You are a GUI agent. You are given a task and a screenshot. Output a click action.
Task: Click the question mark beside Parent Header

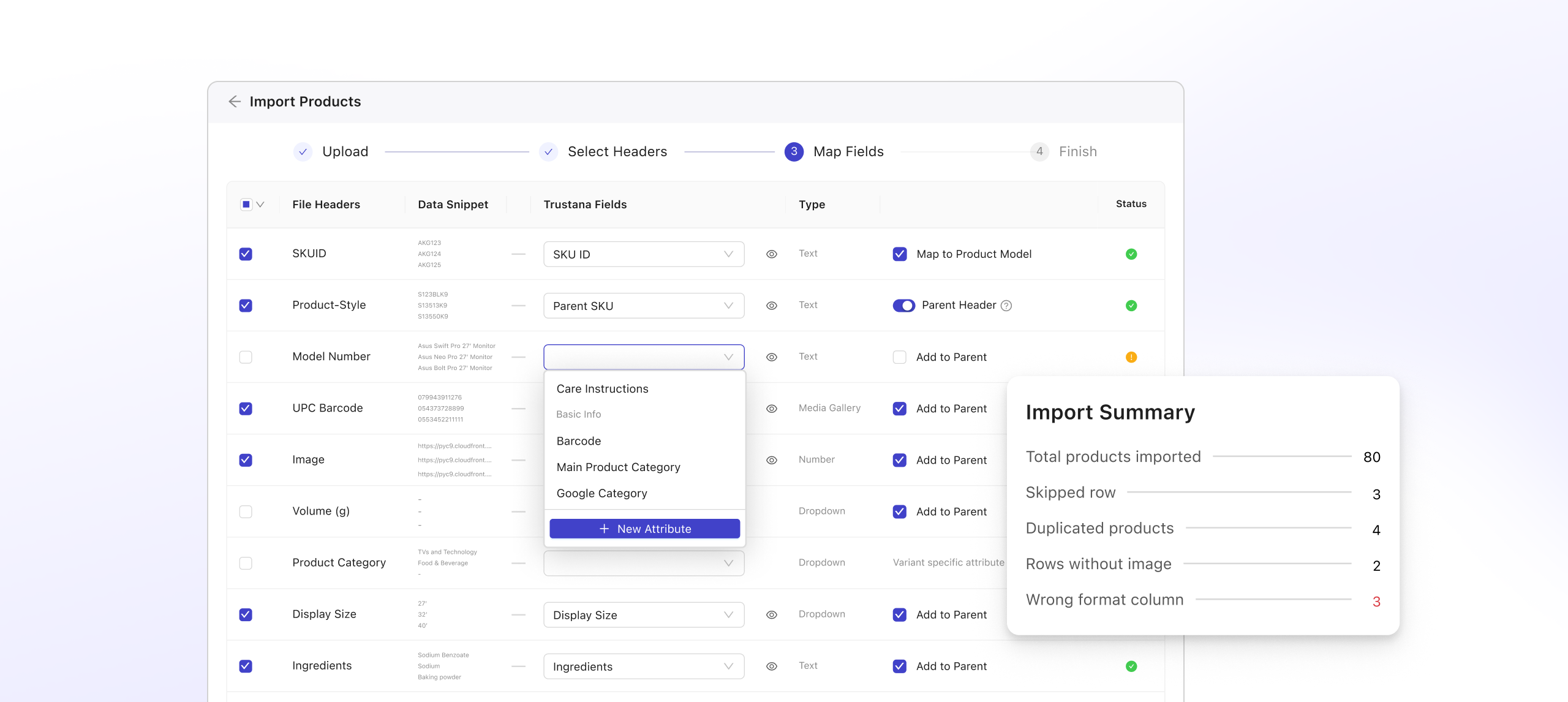(1006, 305)
